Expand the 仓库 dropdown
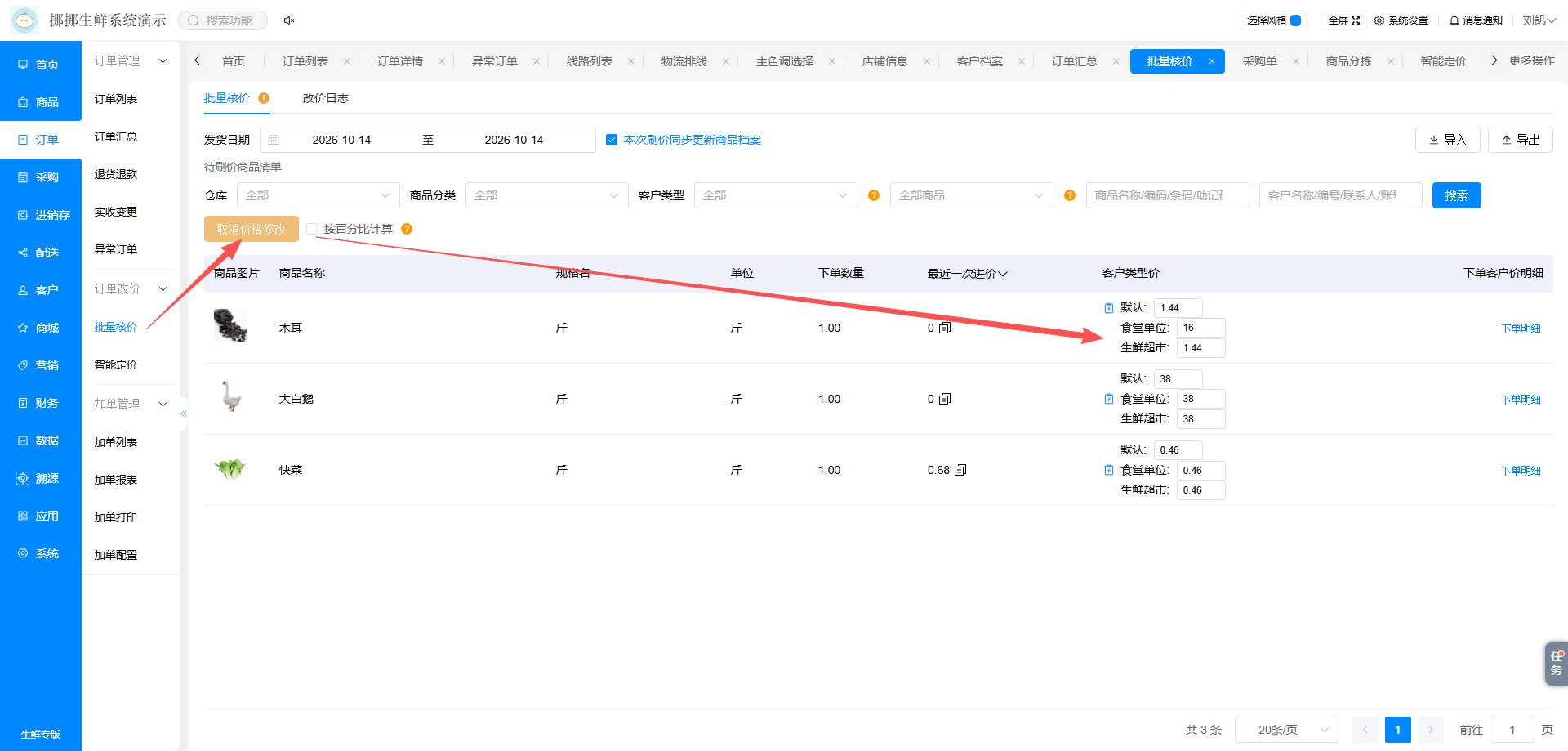Screen dimensions: 1568x751 [x=318, y=195]
